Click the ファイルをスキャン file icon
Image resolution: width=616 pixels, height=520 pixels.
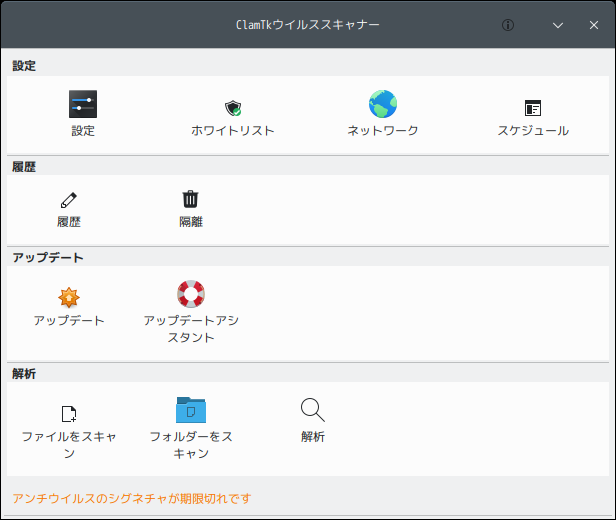coord(69,412)
